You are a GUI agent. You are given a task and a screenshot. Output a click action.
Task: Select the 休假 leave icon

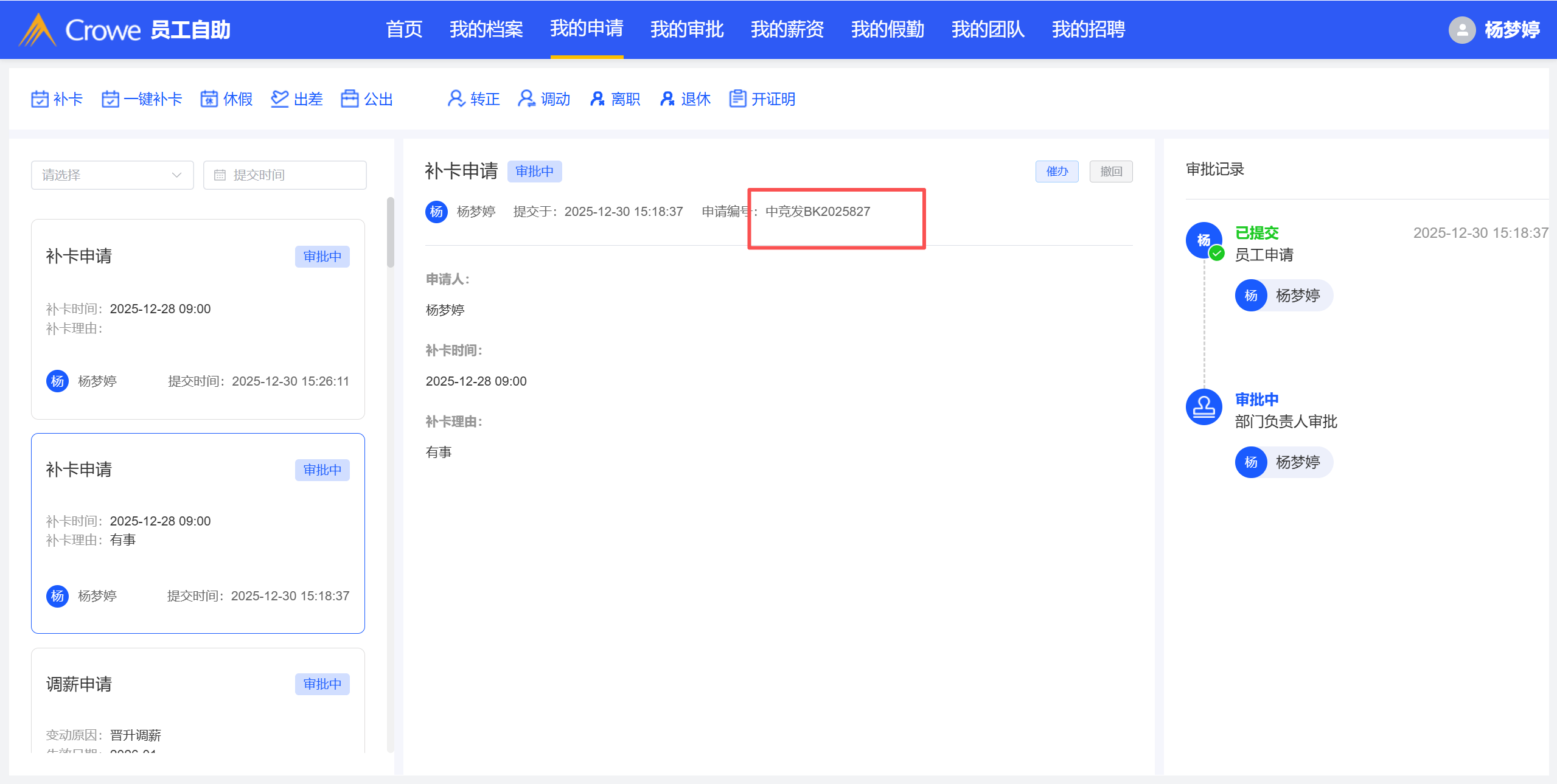point(209,99)
